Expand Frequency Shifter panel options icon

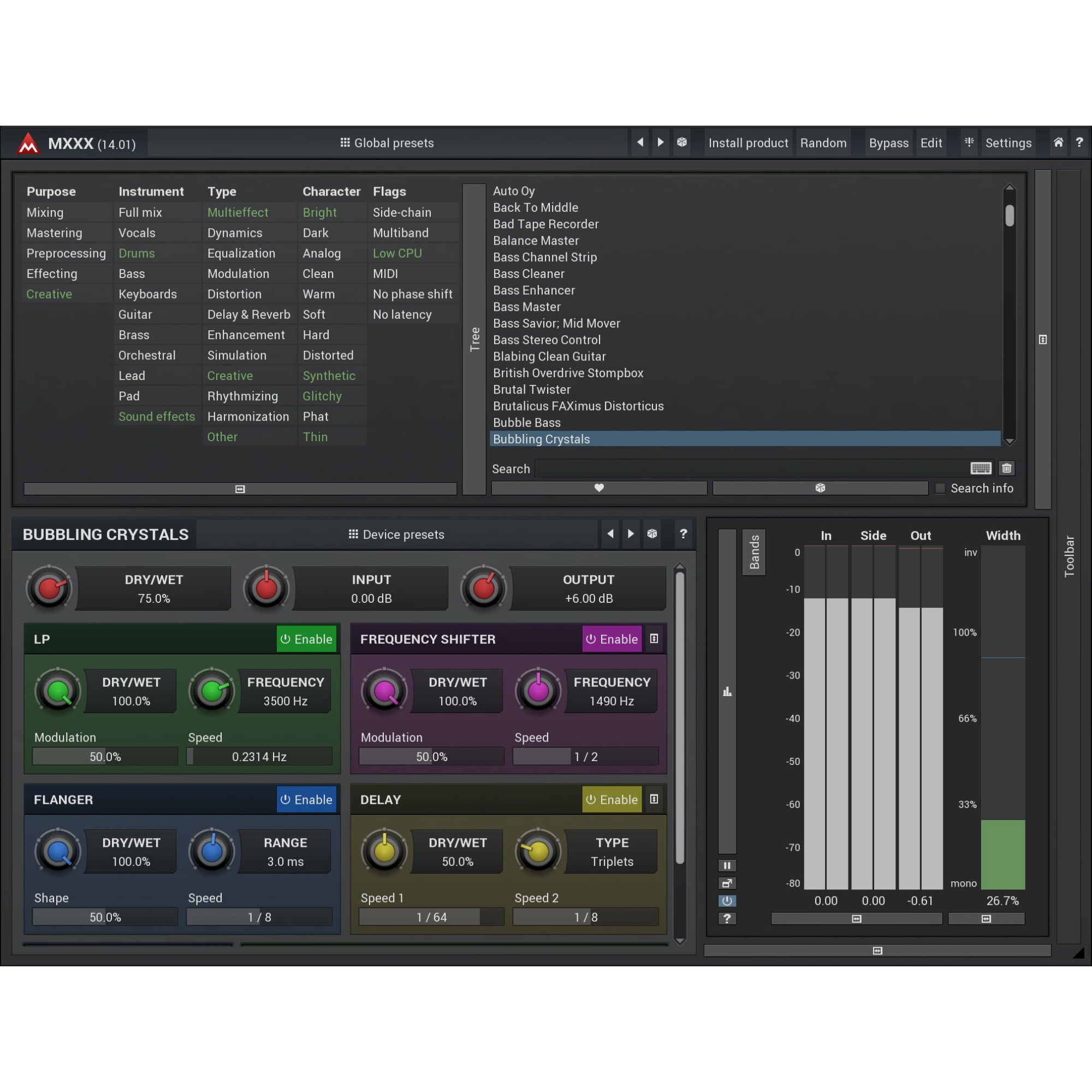[x=654, y=639]
